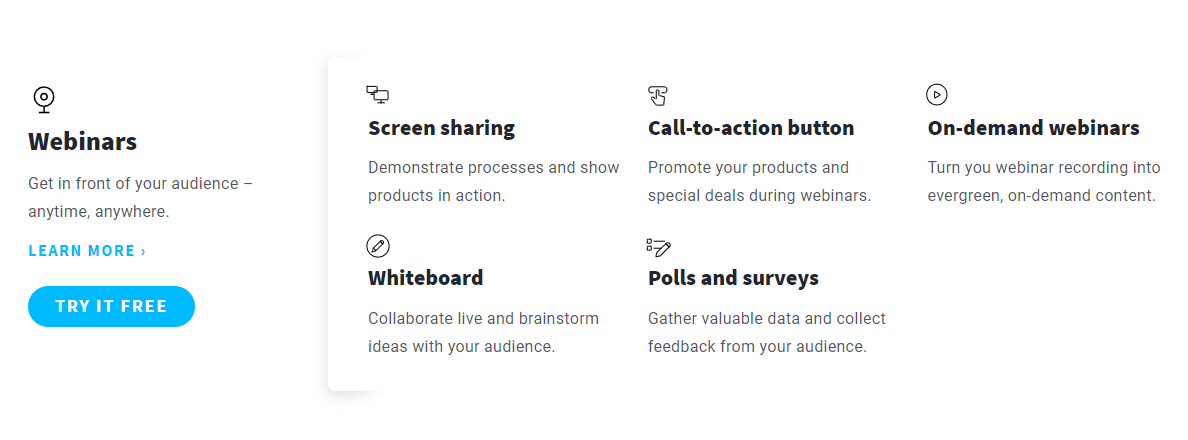Viewport: 1188px width, 440px height.
Task: Click the 'Gather valuable data' description text
Action: (767, 332)
